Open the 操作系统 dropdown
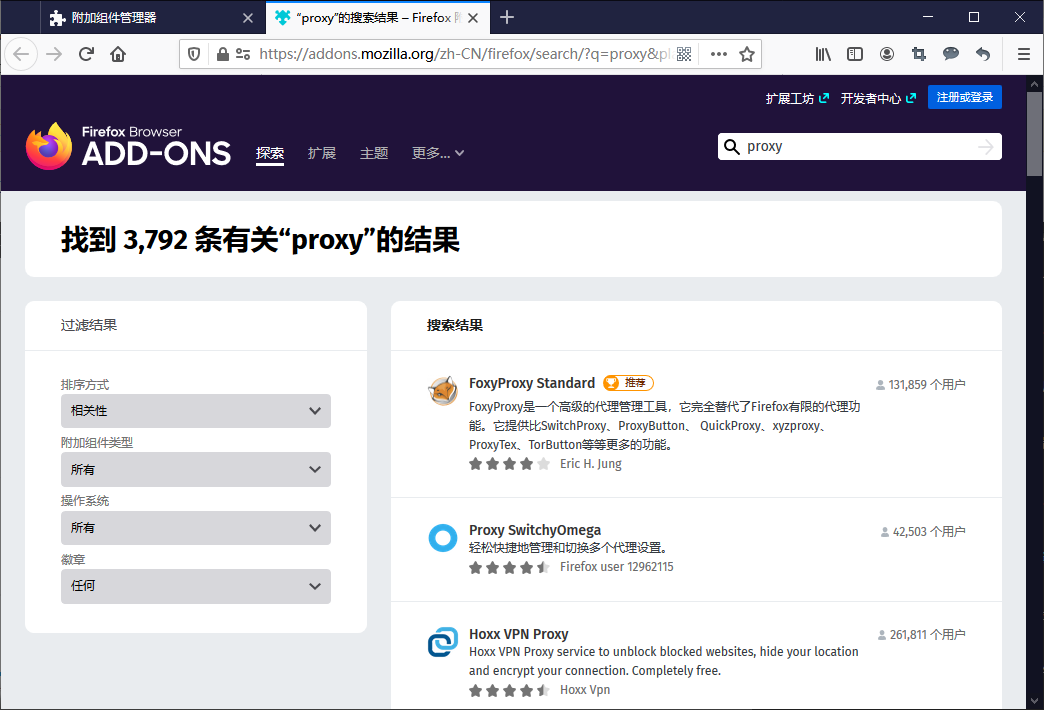The width and height of the screenshot is (1044, 710). click(x=196, y=528)
